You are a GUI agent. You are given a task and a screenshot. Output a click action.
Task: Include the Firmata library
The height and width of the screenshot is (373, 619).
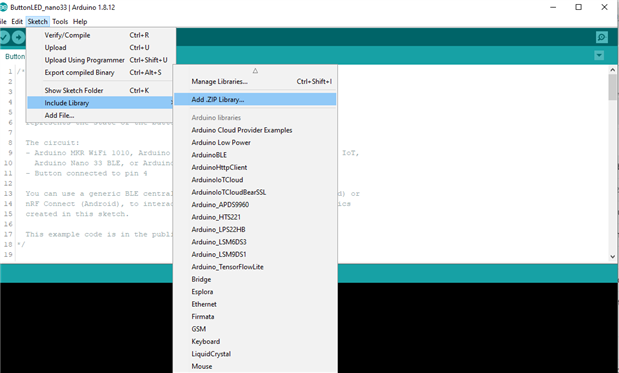click(x=255, y=317)
